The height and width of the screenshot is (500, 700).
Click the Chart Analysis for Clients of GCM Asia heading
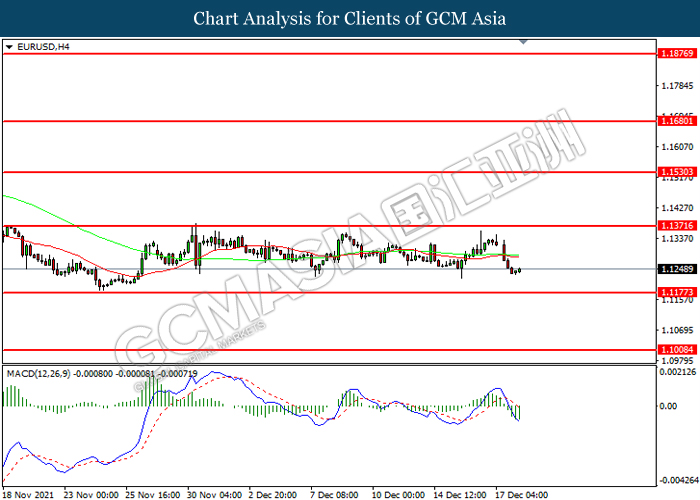pyautogui.click(x=350, y=19)
